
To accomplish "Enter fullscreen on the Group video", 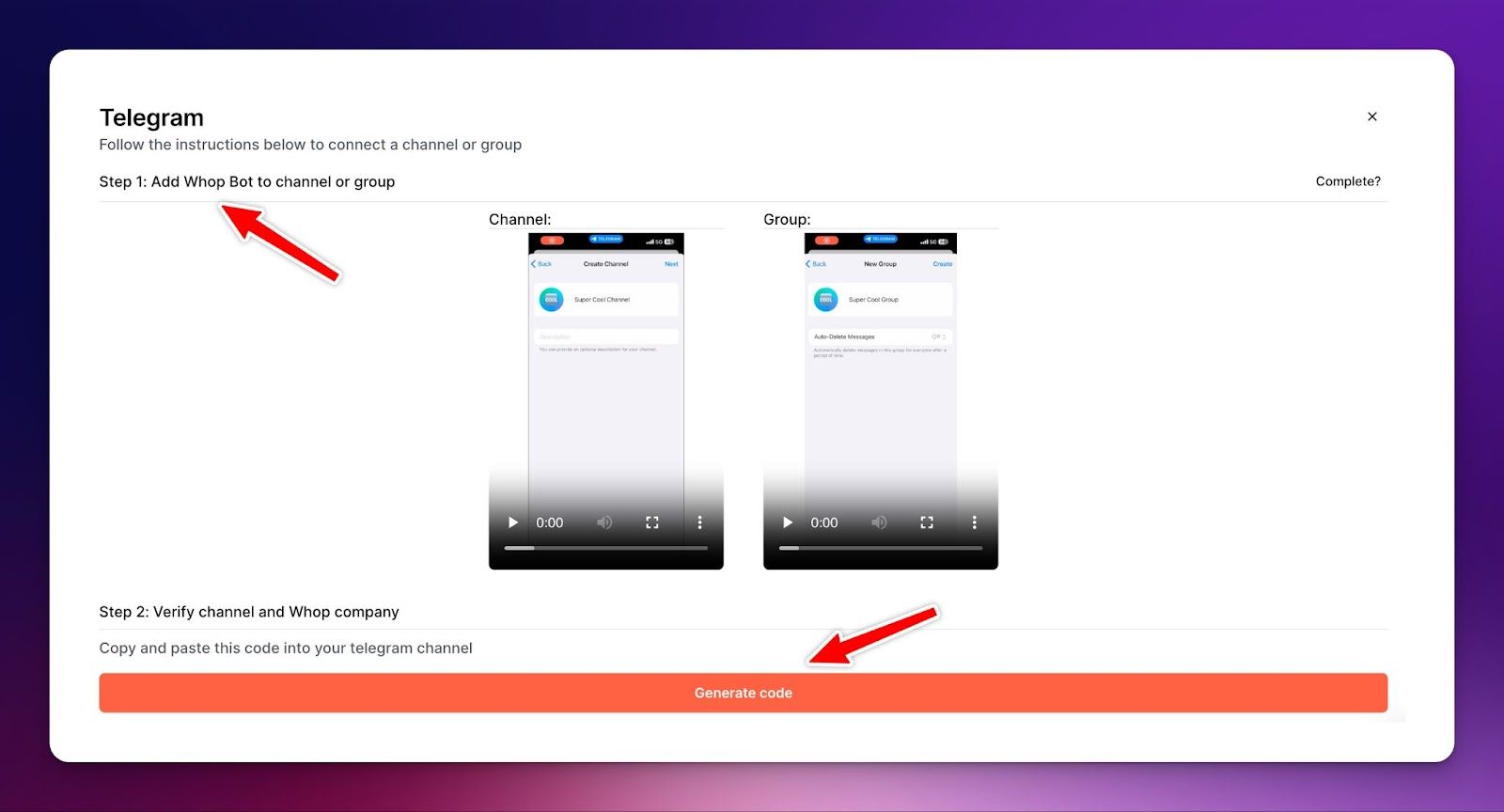I will 927,523.
